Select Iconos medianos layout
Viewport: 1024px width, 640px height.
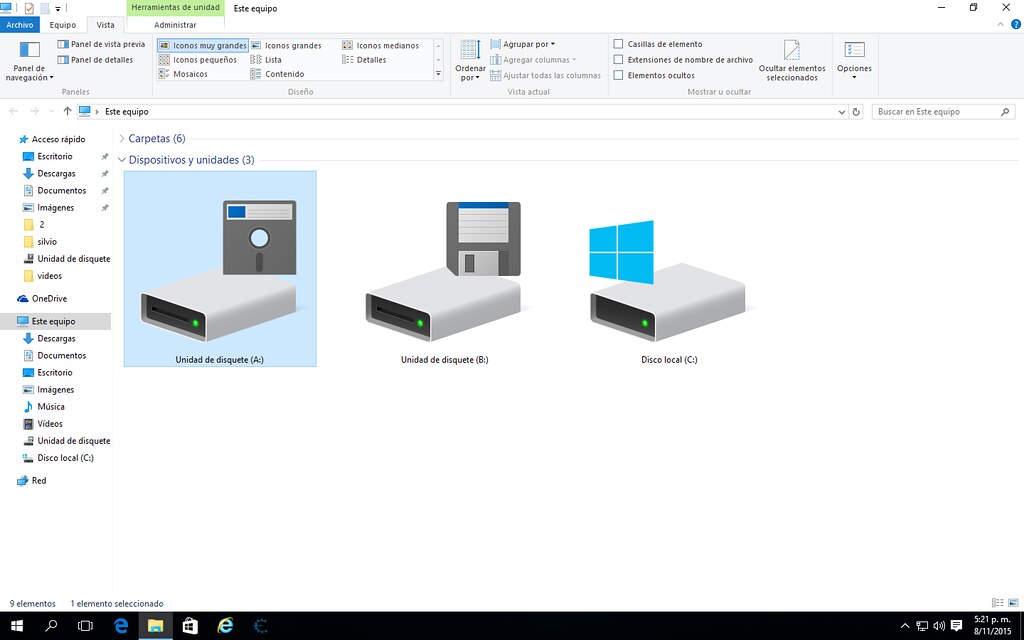381,46
